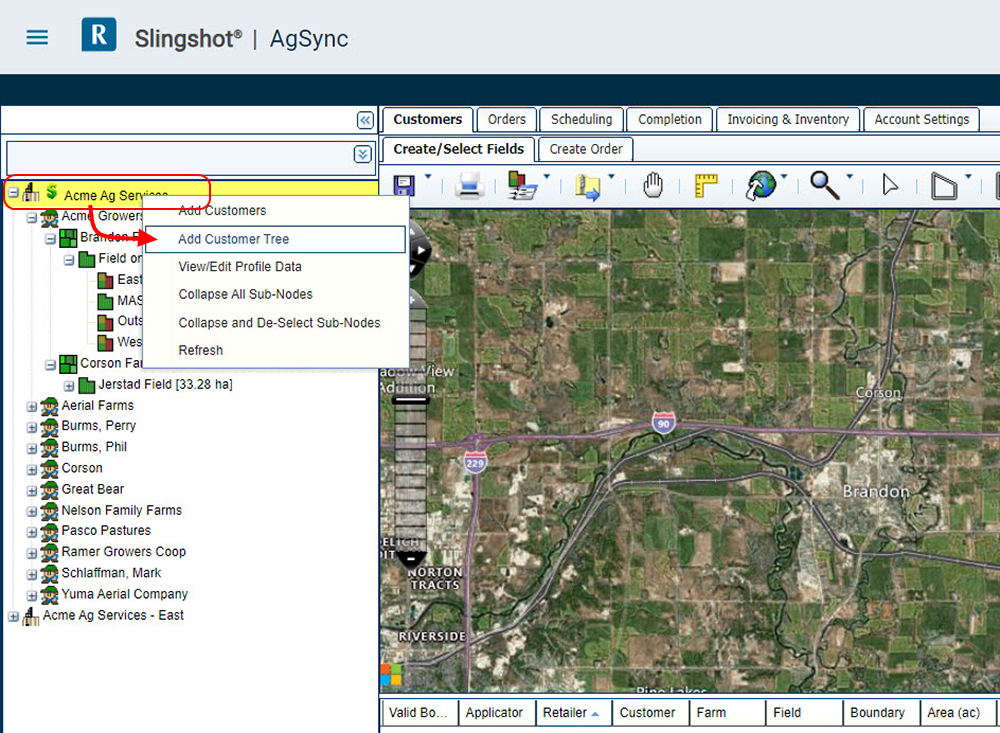Image resolution: width=1000 pixels, height=733 pixels.
Task: Sort by the Area (ac) column header
Action: point(958,713)
